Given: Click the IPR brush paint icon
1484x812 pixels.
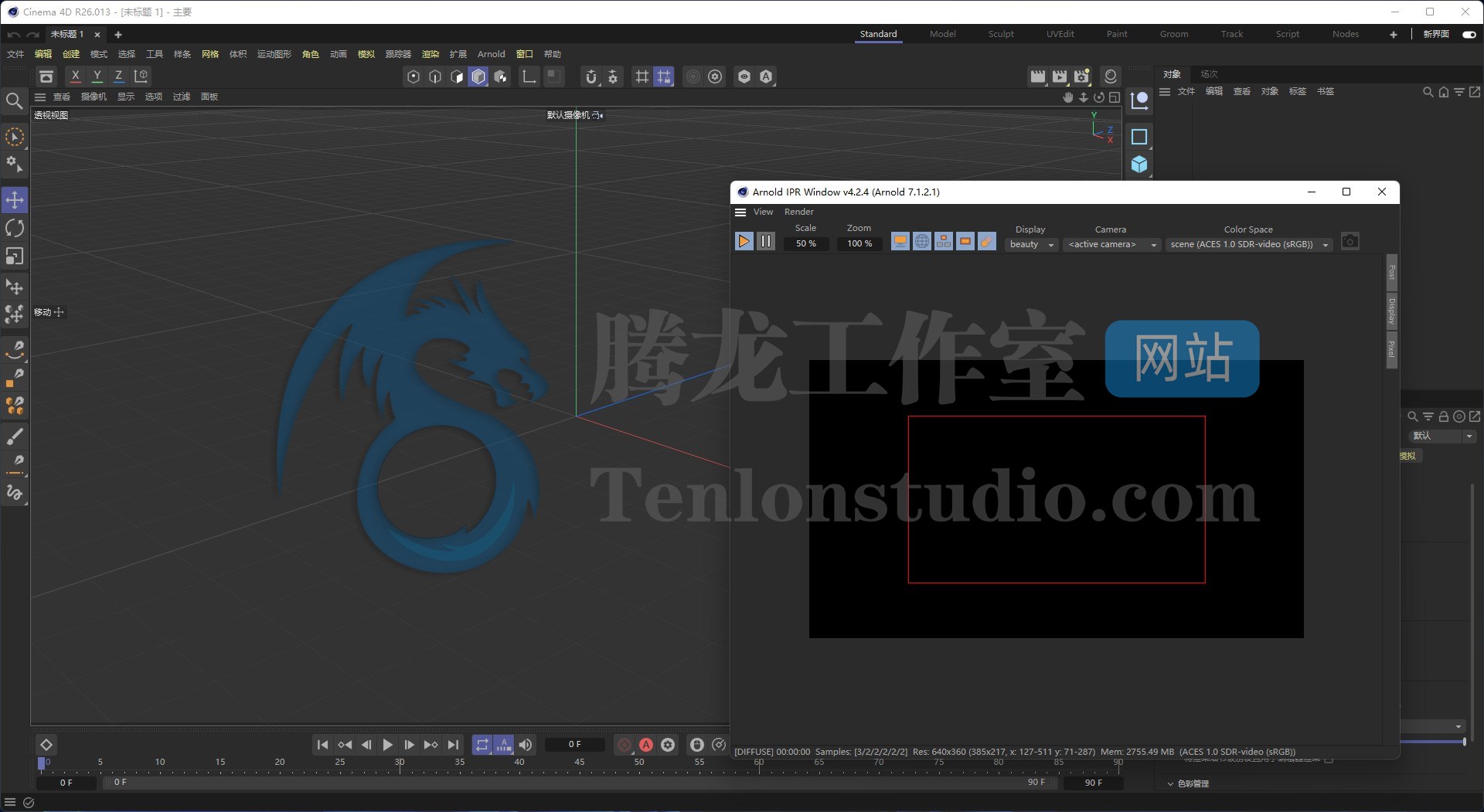Looking at the screenshot, I should tap(987, 242).
